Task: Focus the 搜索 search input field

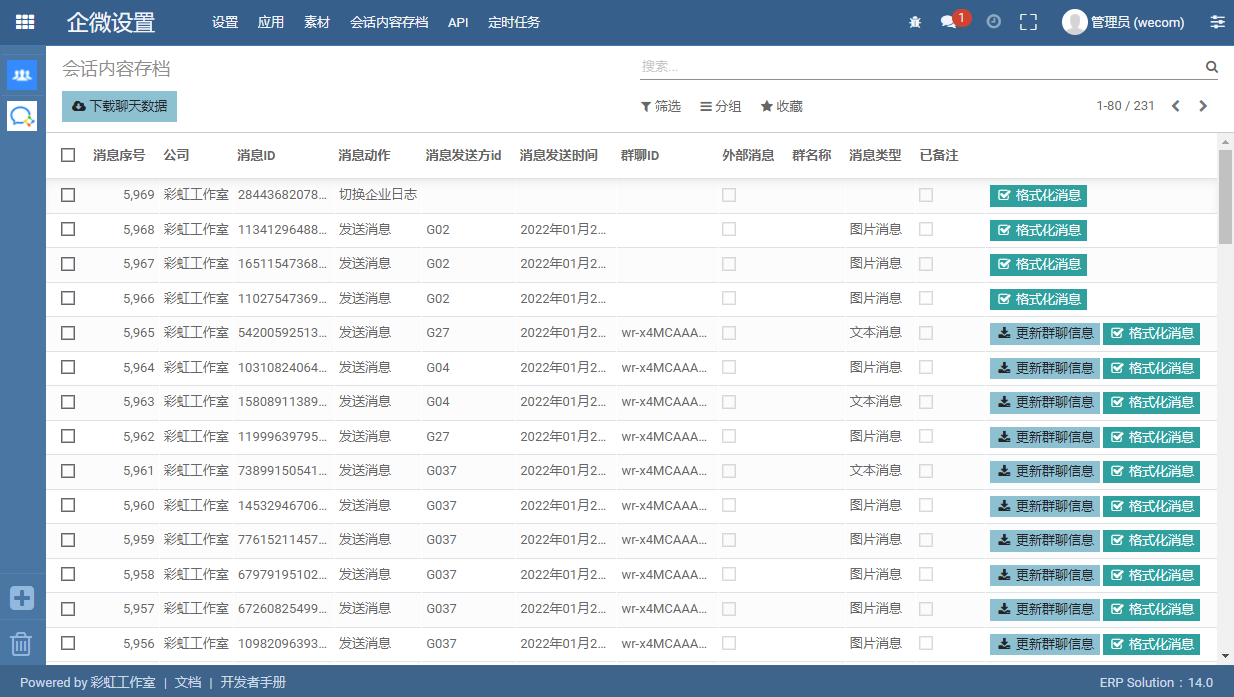Action: (920, 67)
